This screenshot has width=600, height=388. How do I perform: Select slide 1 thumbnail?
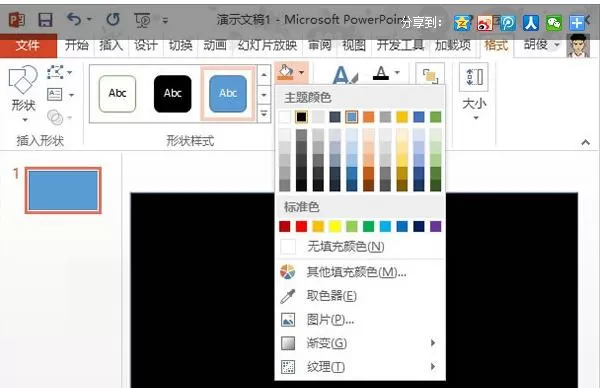coord(63,190)
